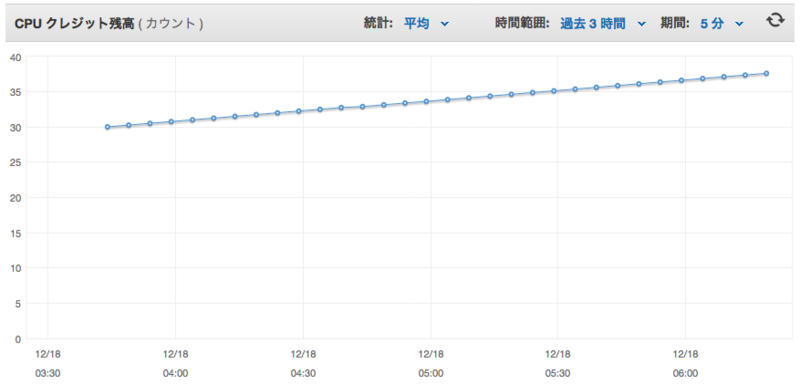Click the 40 y-axis label
The width and height of the screenshot is (800, 384).
click(15, 57)
